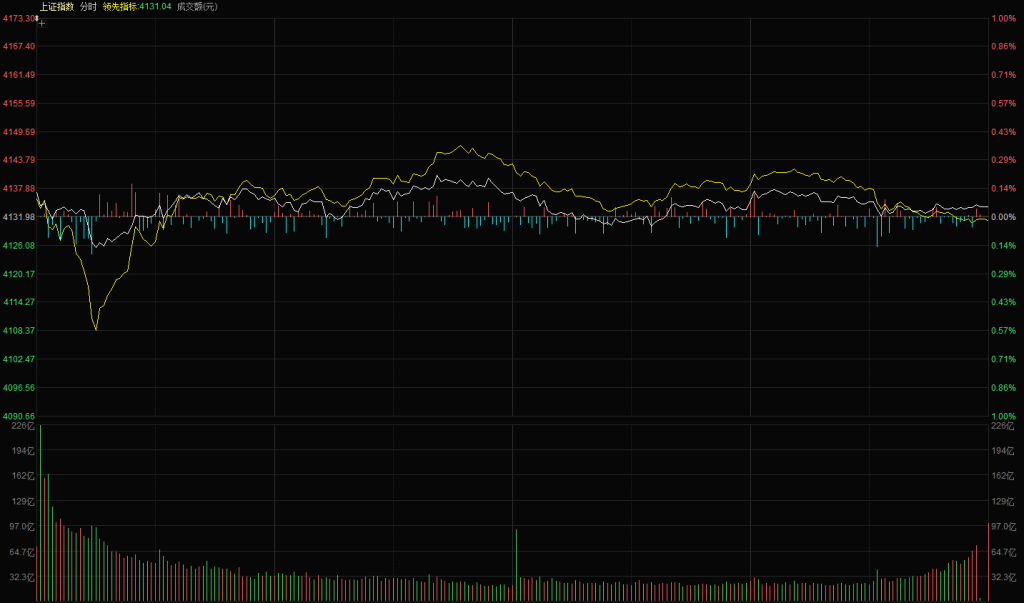
Task: Click the highest peak of the yellow line
Action: tap(460, 146)
